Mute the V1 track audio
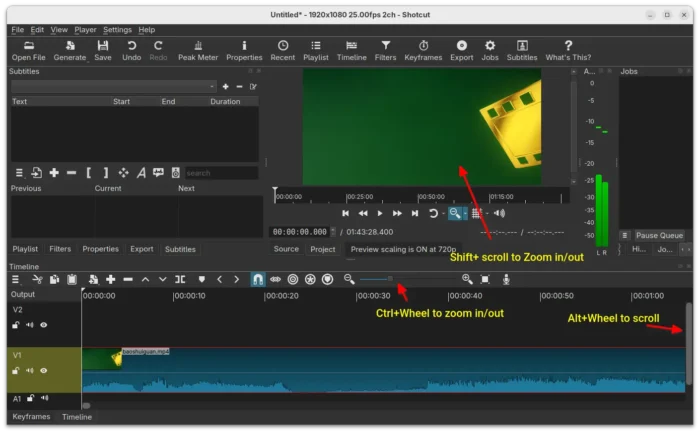 point(30,370)
